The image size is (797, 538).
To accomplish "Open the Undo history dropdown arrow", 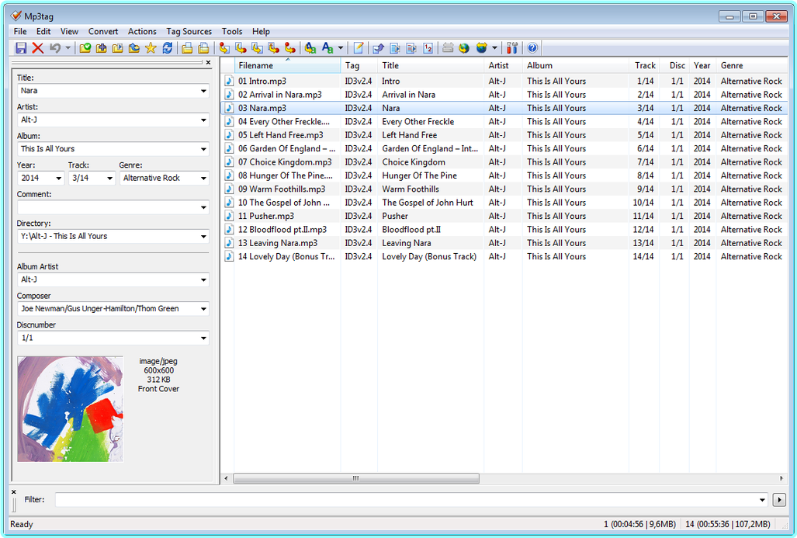I will (68, 48).
